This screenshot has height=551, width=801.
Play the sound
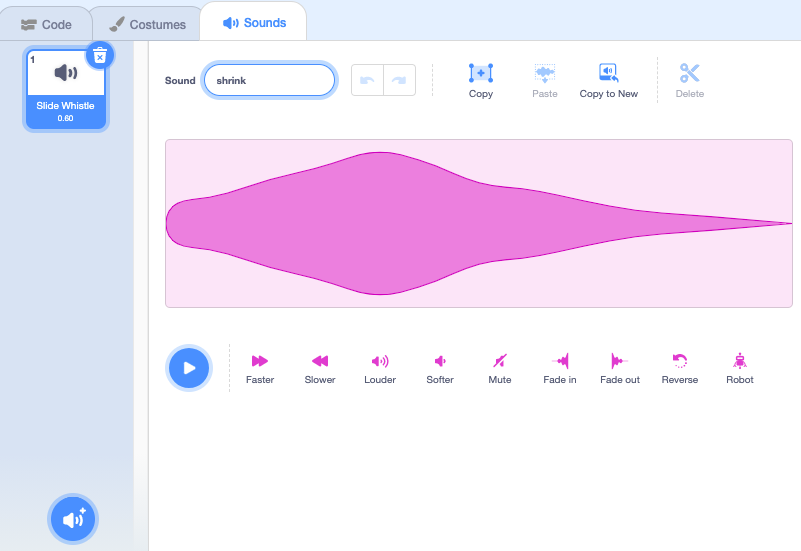click(189, 368)
